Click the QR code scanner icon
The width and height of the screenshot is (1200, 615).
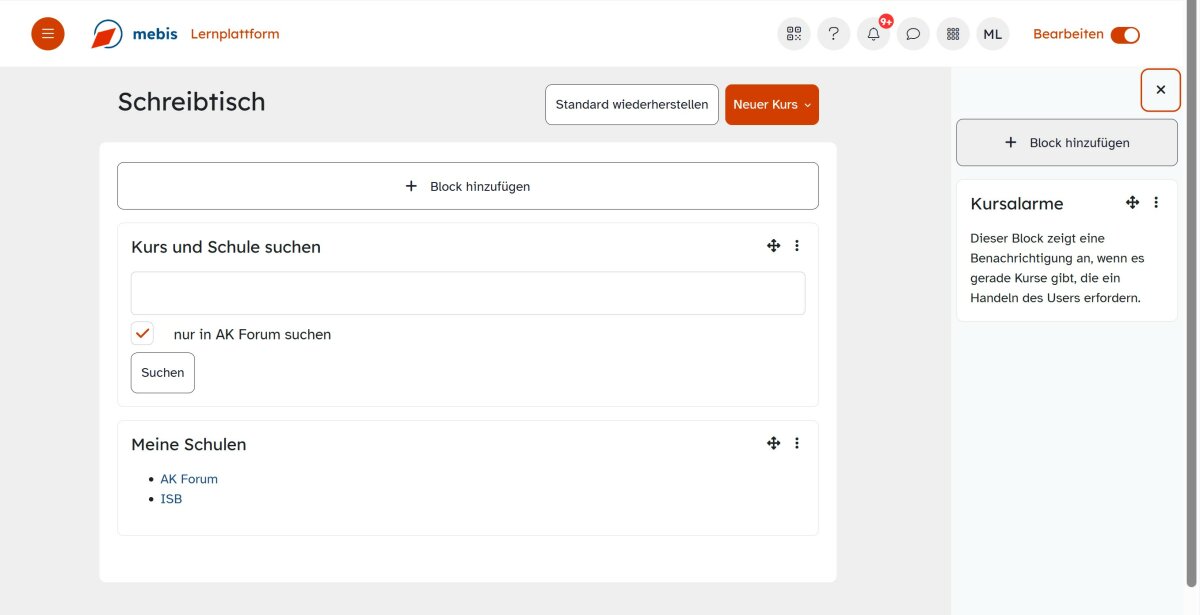(794, 34)
